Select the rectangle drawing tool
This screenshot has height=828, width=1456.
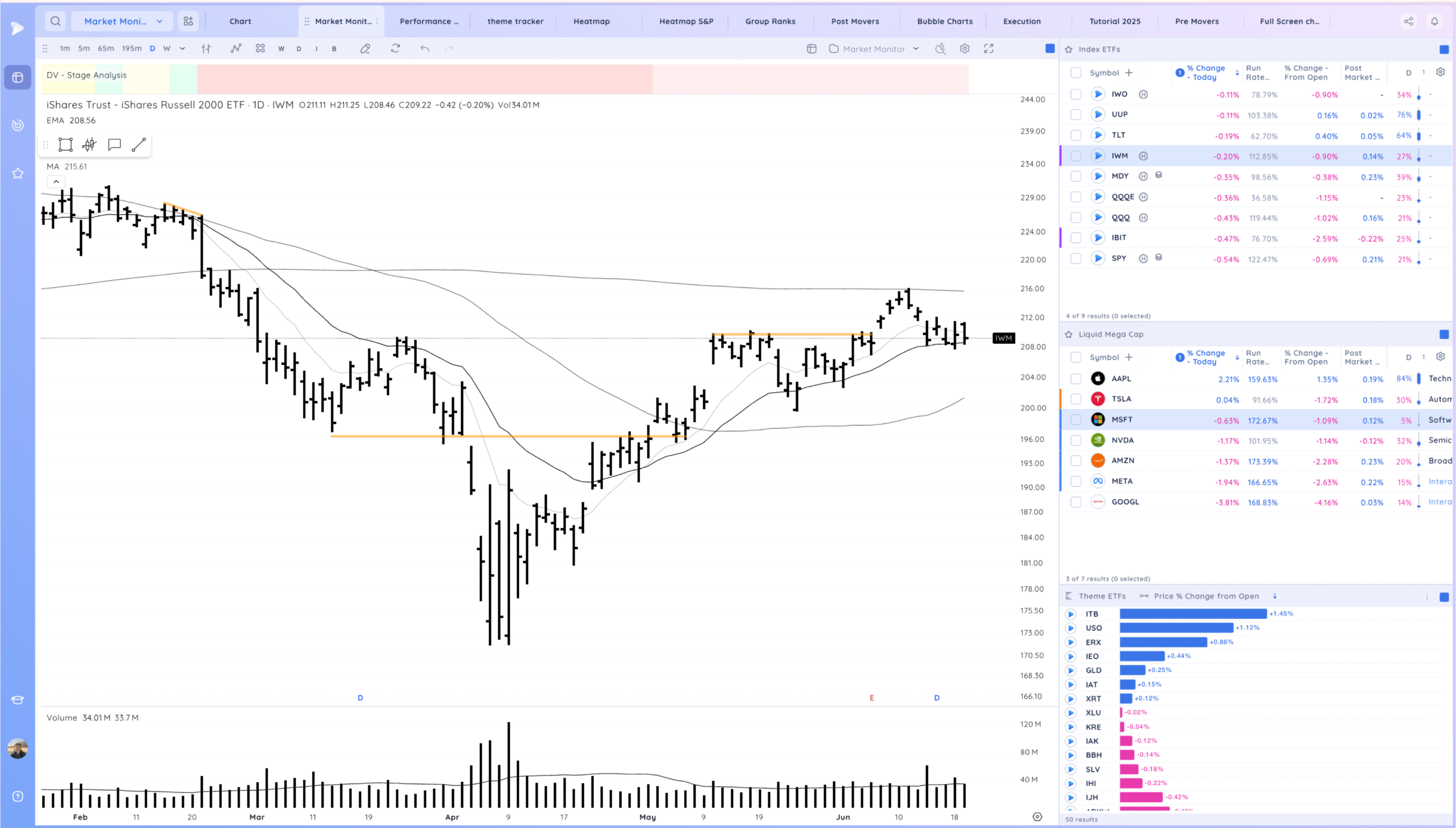(x=65, y=145)
